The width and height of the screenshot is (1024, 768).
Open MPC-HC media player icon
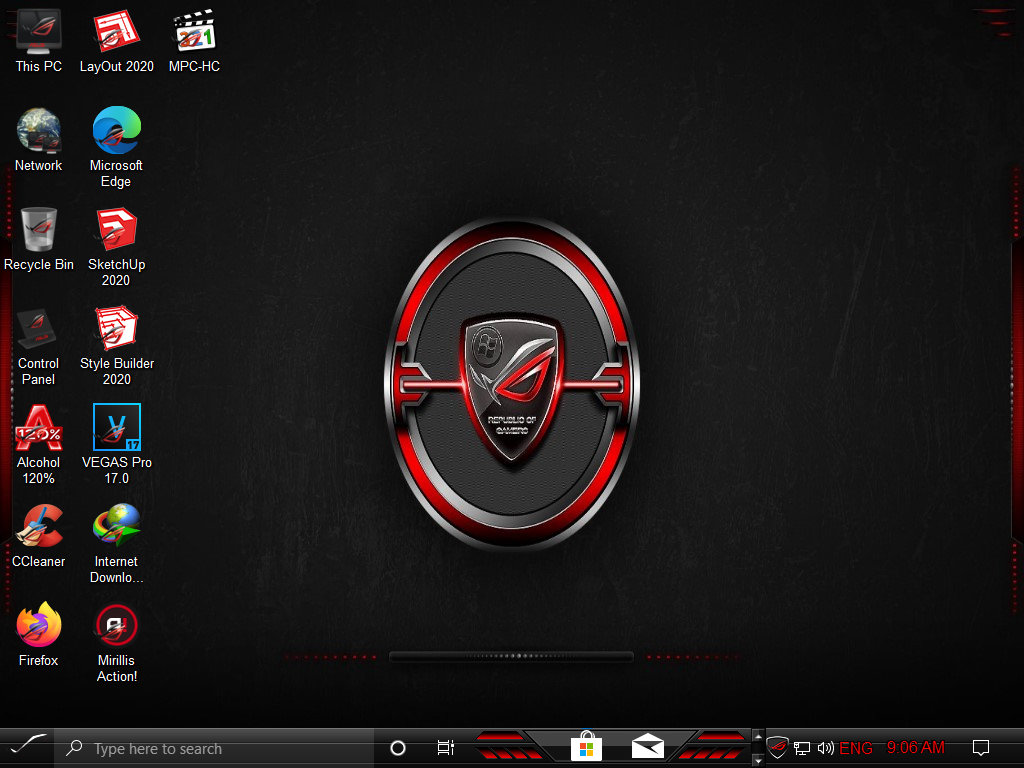pos(194,40)
